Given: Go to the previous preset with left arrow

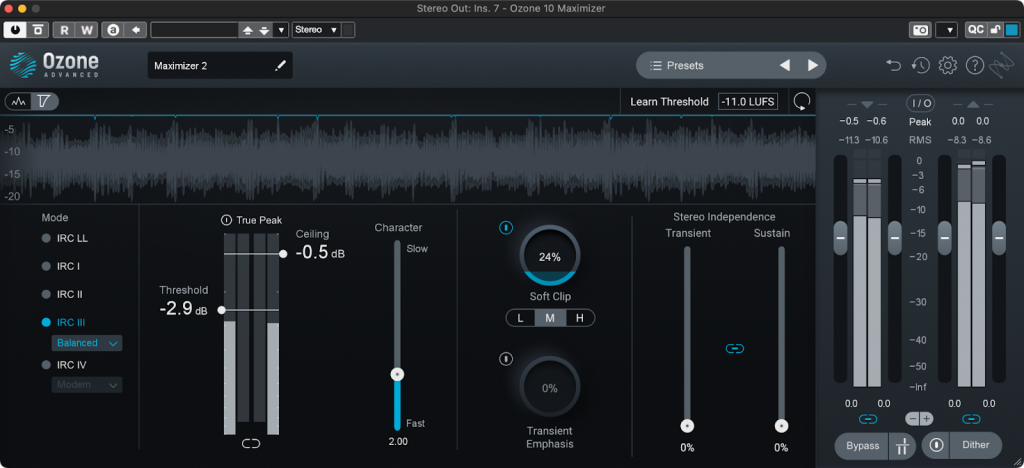Looking at the screenshot, I should coord(785,65).
